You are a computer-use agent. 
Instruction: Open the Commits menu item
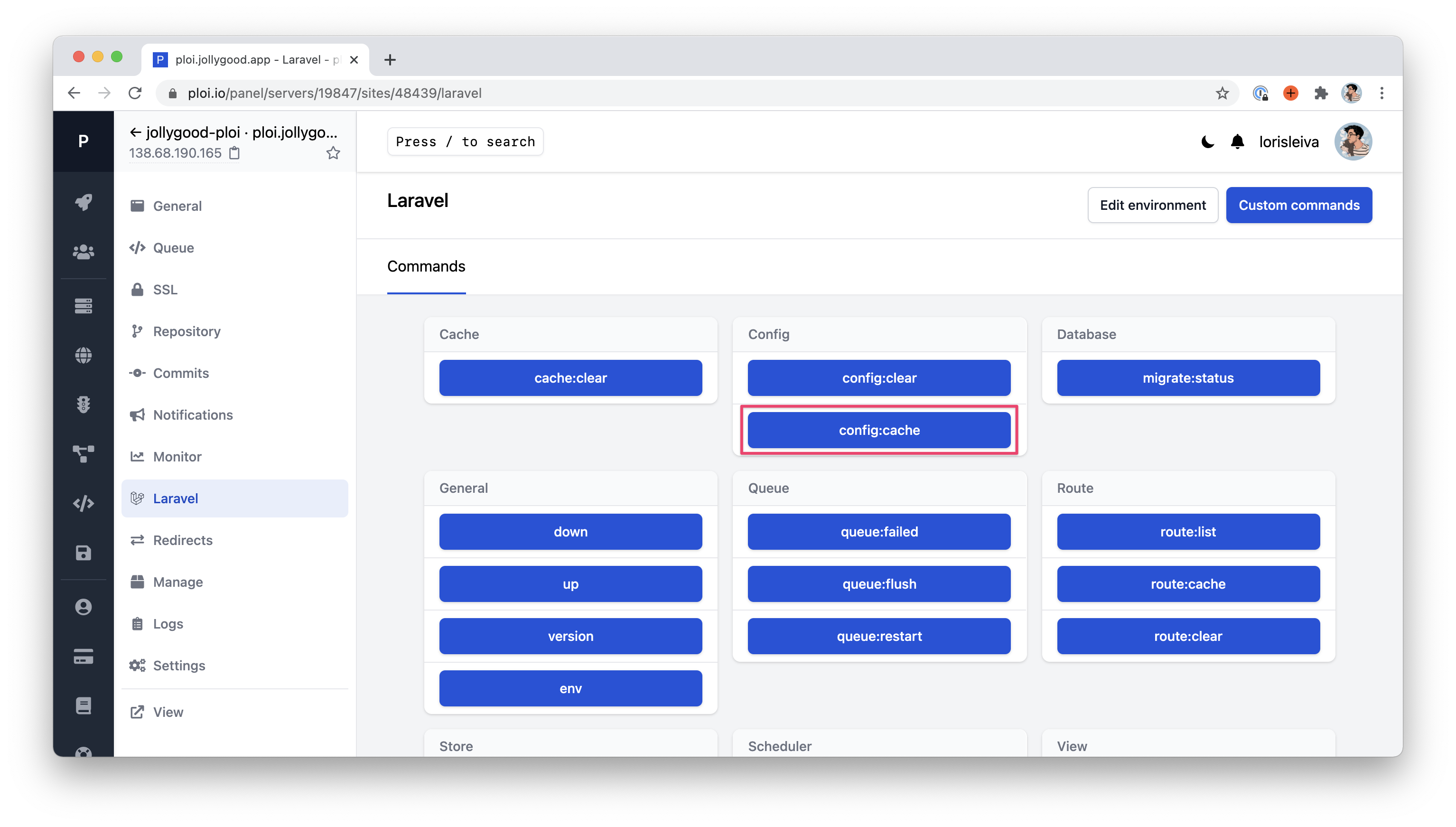pos(234,373)
